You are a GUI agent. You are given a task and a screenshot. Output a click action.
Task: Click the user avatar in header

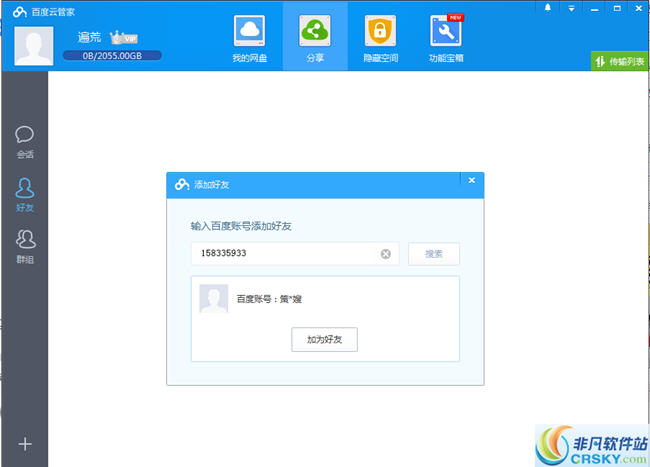pyautogui.click(x=34, y=46)
